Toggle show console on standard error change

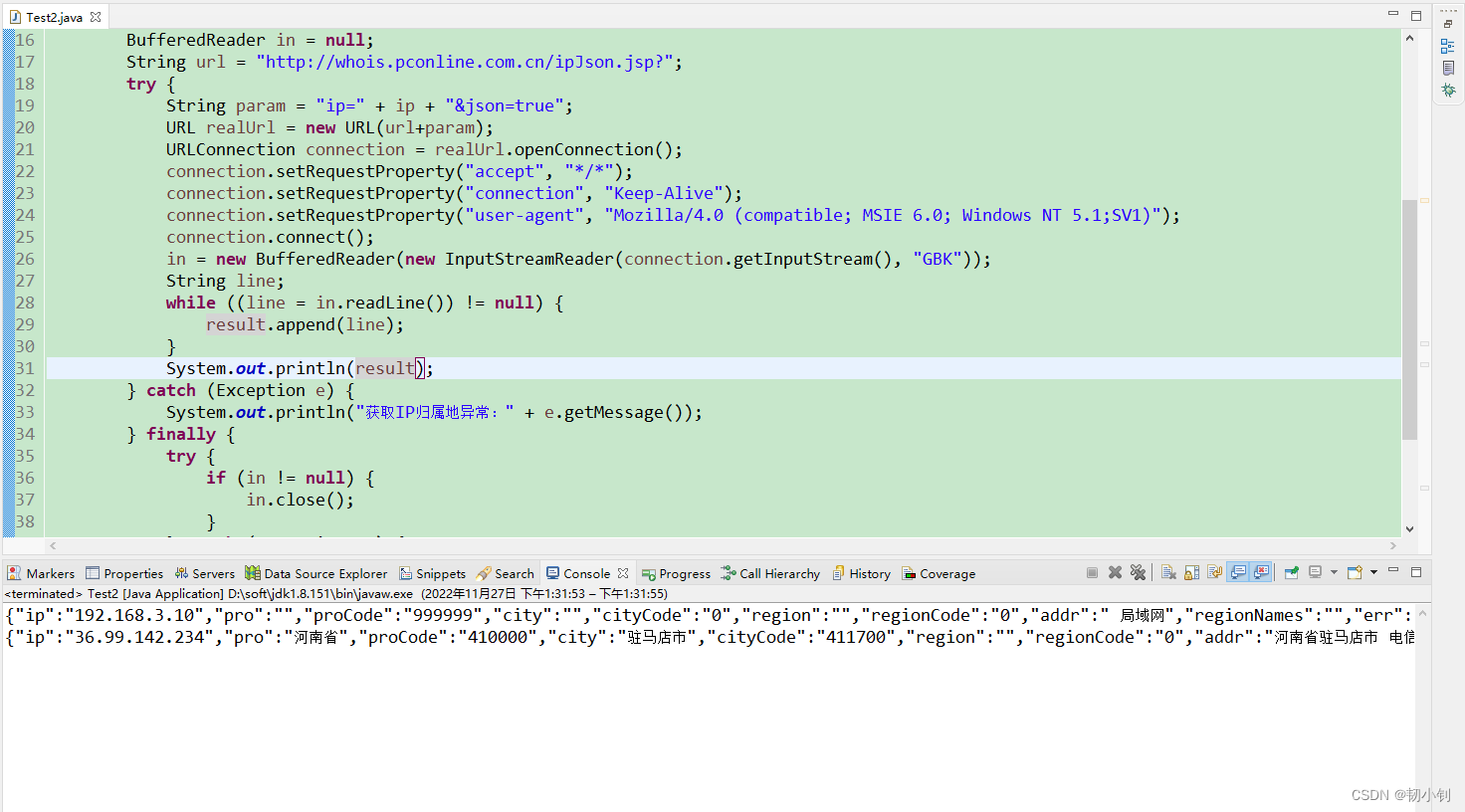pos(1261,572)
